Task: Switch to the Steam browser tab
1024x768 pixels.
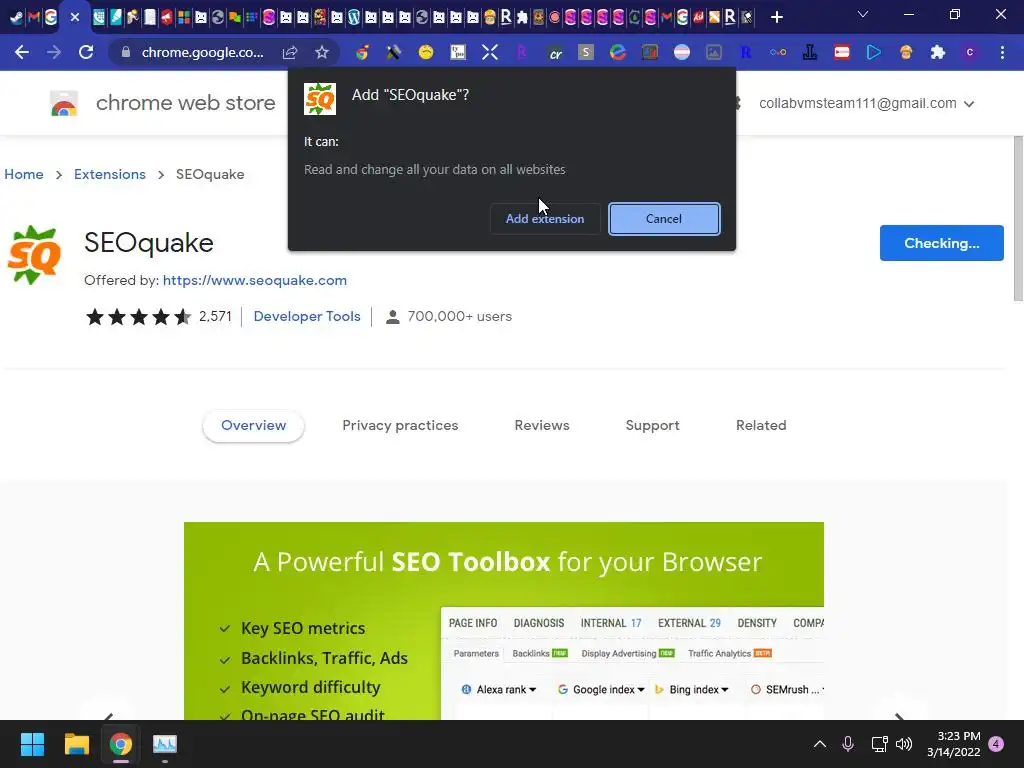Action: click(16, 17)
